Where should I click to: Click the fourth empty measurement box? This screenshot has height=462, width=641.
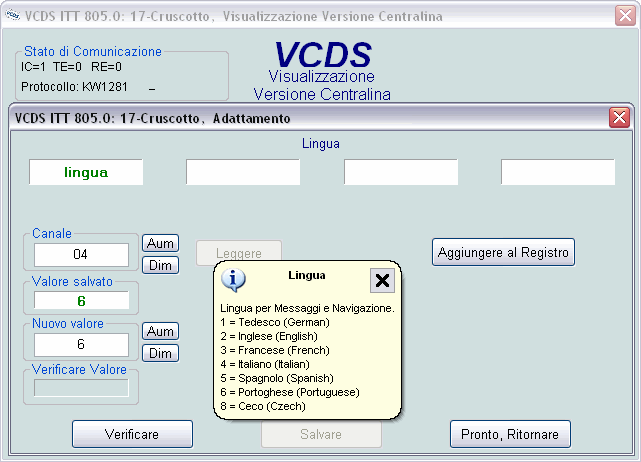[x=558, y=172]
